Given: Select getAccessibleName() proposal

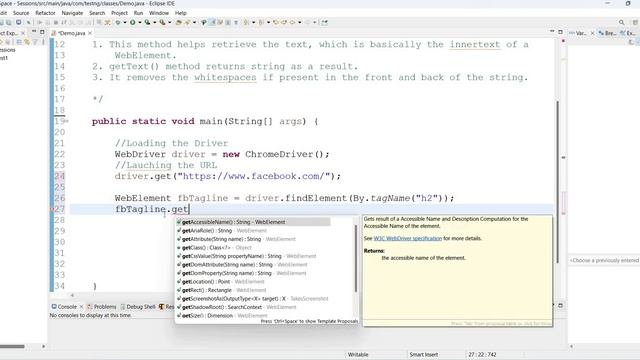Looking at the screenshot, I should tap(253, 222).
